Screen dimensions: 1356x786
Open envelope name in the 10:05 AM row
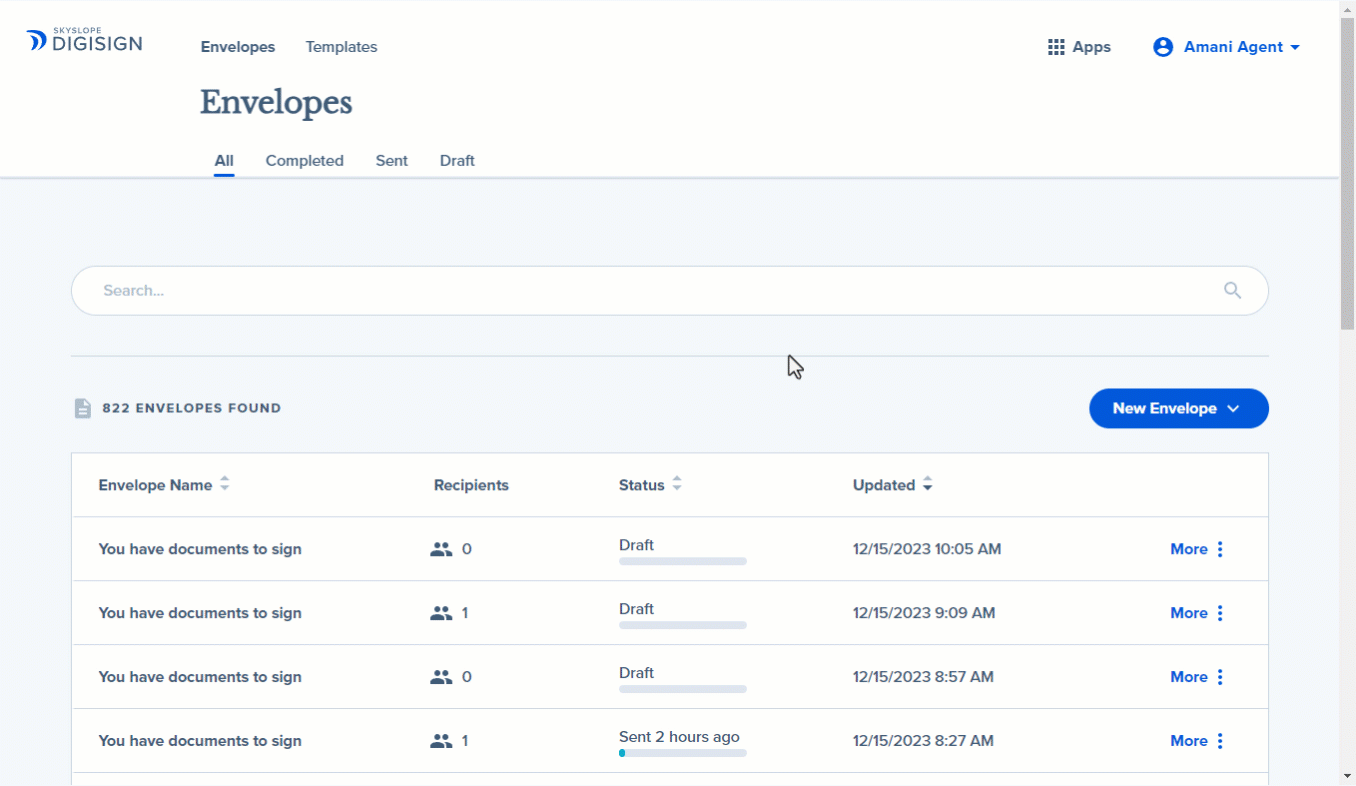coord(200,549)
